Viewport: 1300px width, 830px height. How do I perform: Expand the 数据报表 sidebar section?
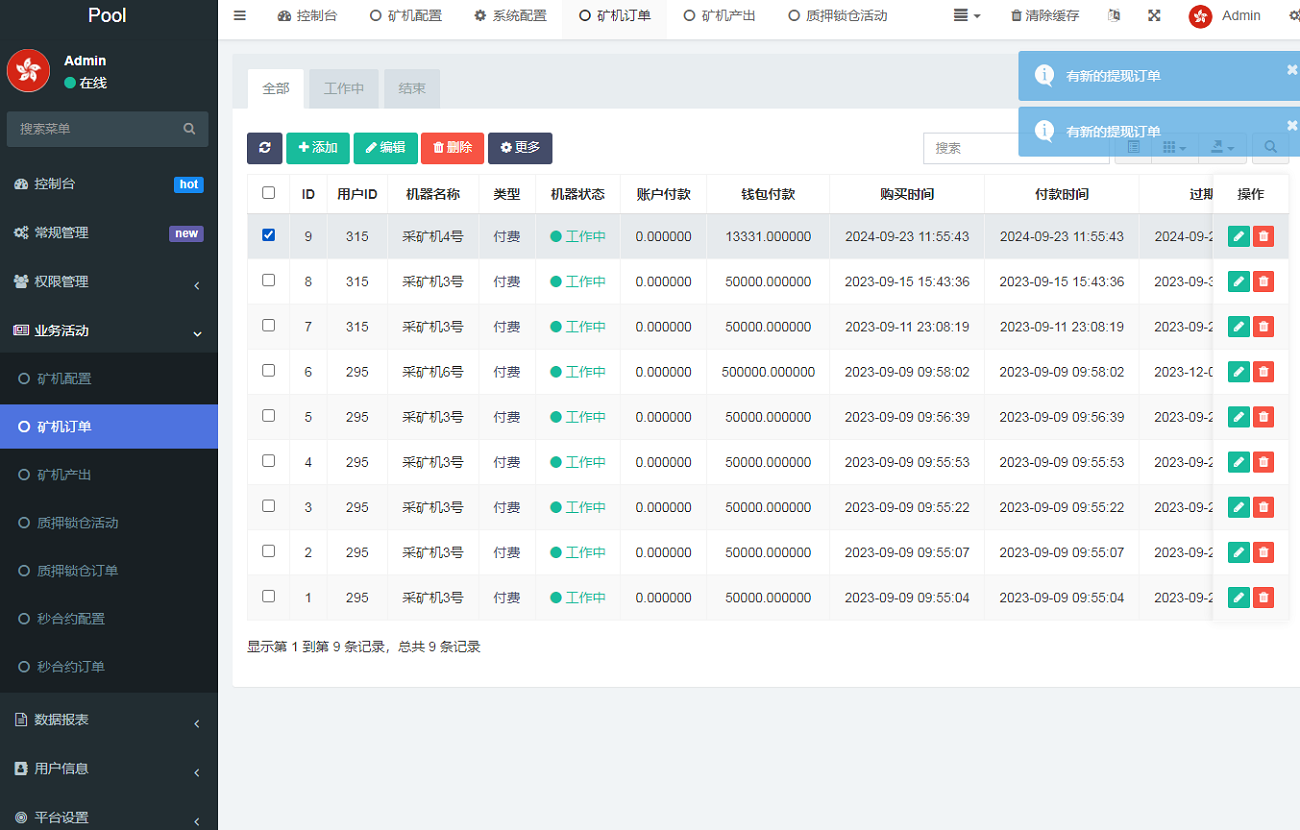click(108, 720)
